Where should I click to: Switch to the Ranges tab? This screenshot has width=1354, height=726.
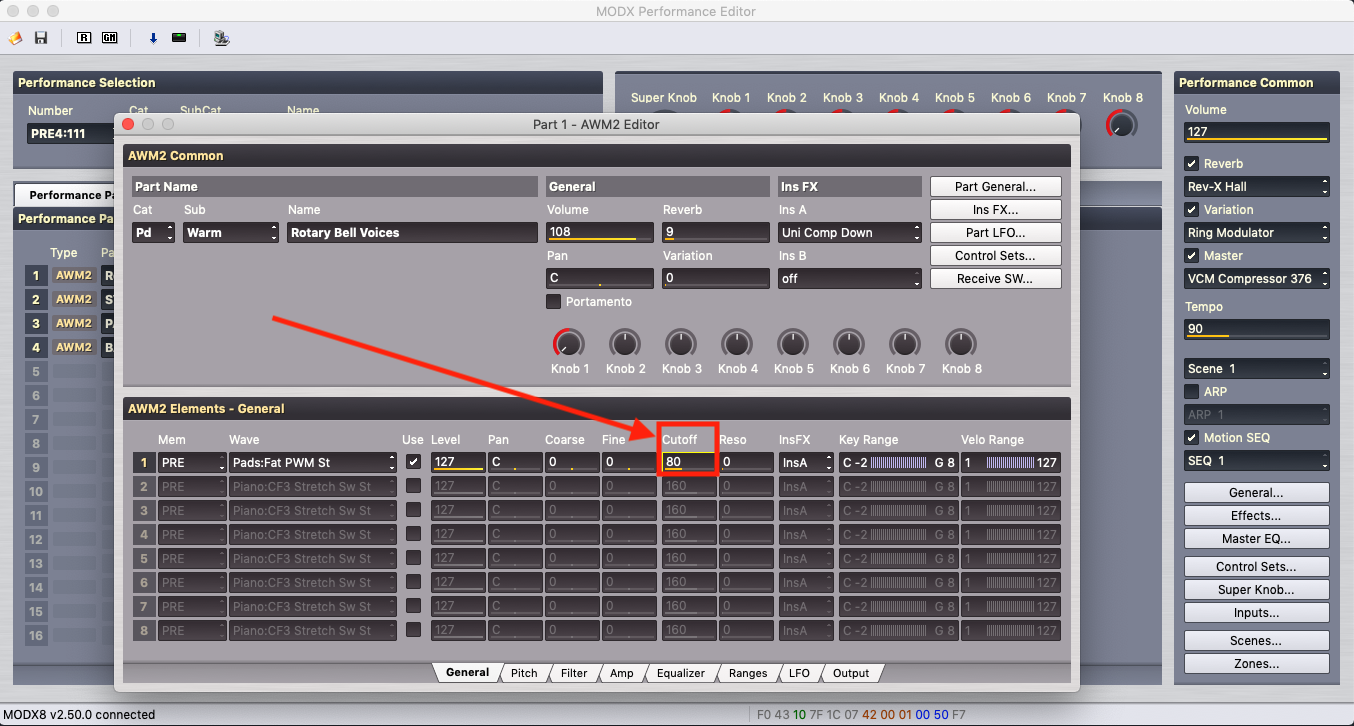pos(748,673)
